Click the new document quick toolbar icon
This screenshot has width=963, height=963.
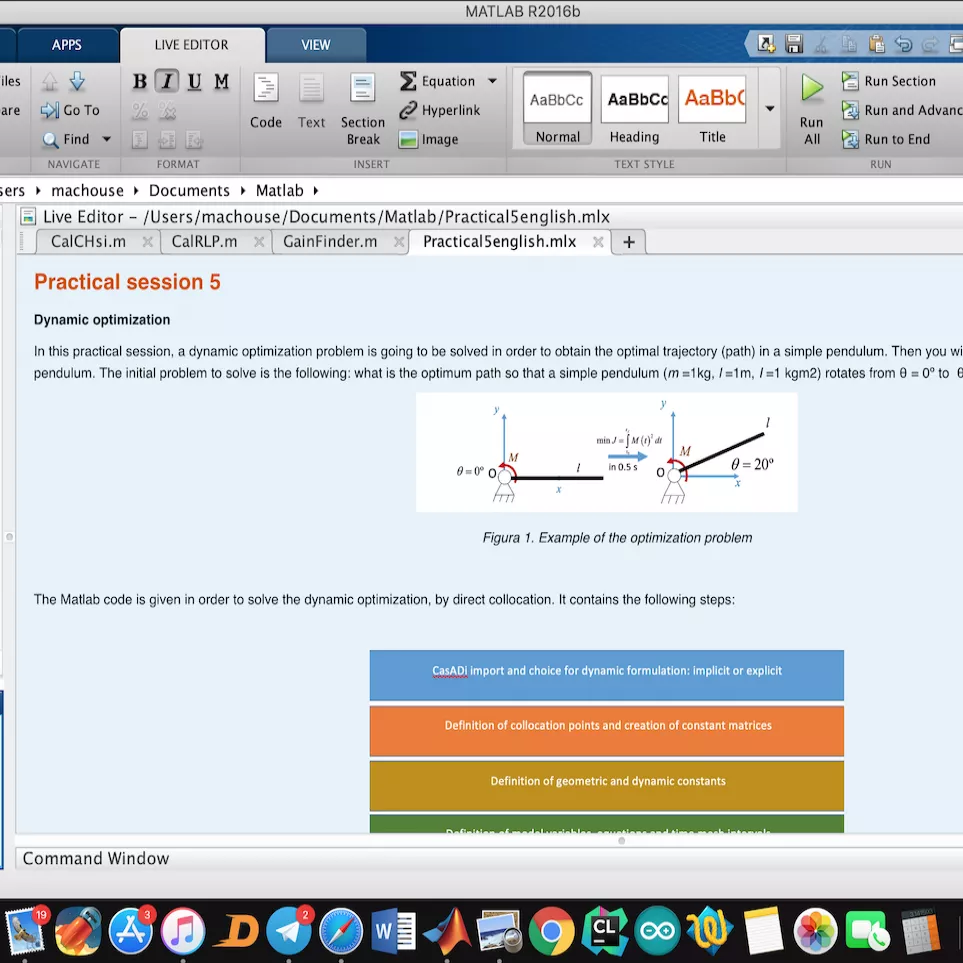pyautogui.click(x=766, y=44)
